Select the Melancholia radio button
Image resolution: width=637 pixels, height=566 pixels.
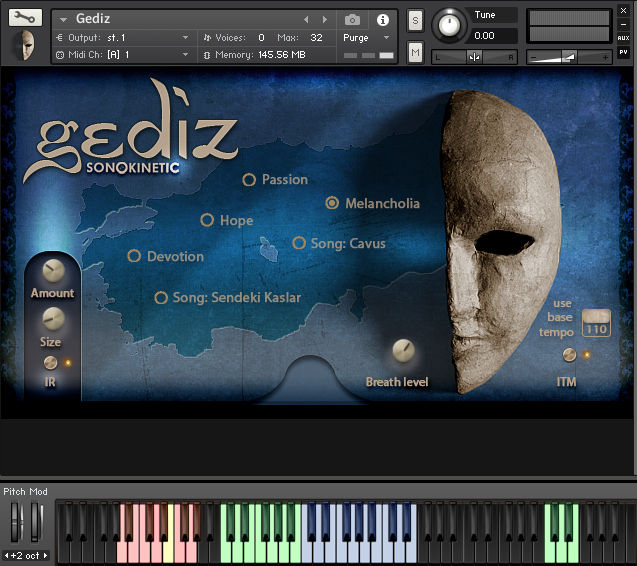pyautogui.click(x=332, y=203)
